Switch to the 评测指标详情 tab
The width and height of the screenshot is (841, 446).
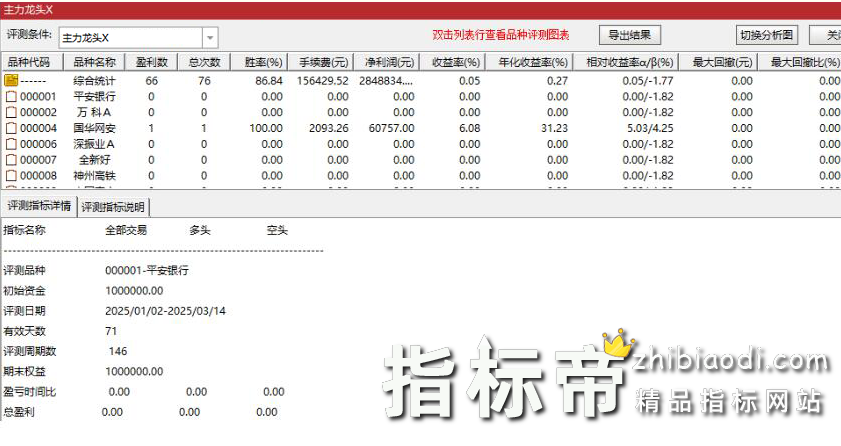coord(39,206)
